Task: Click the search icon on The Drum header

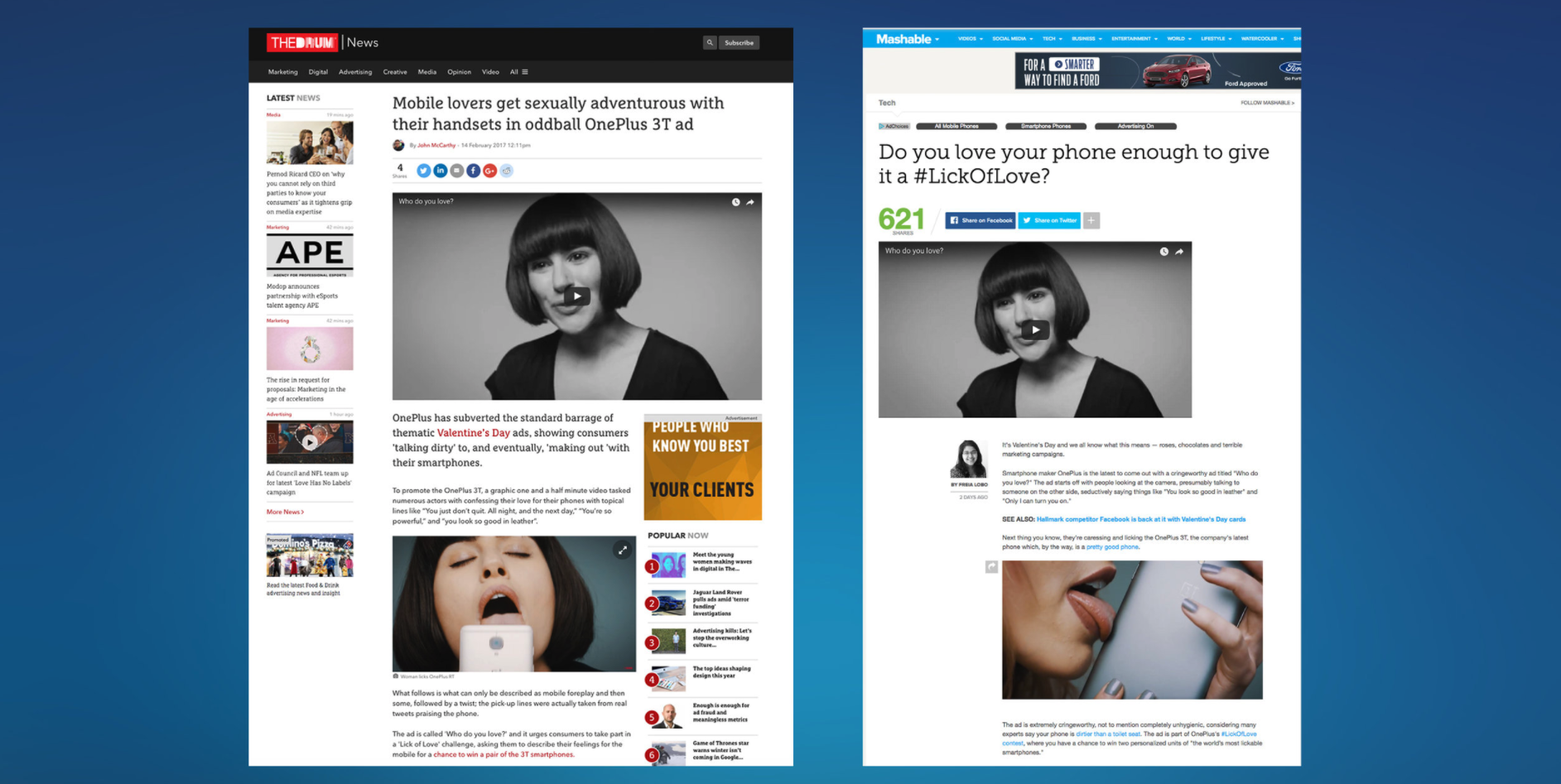Action: click(710, 42)
